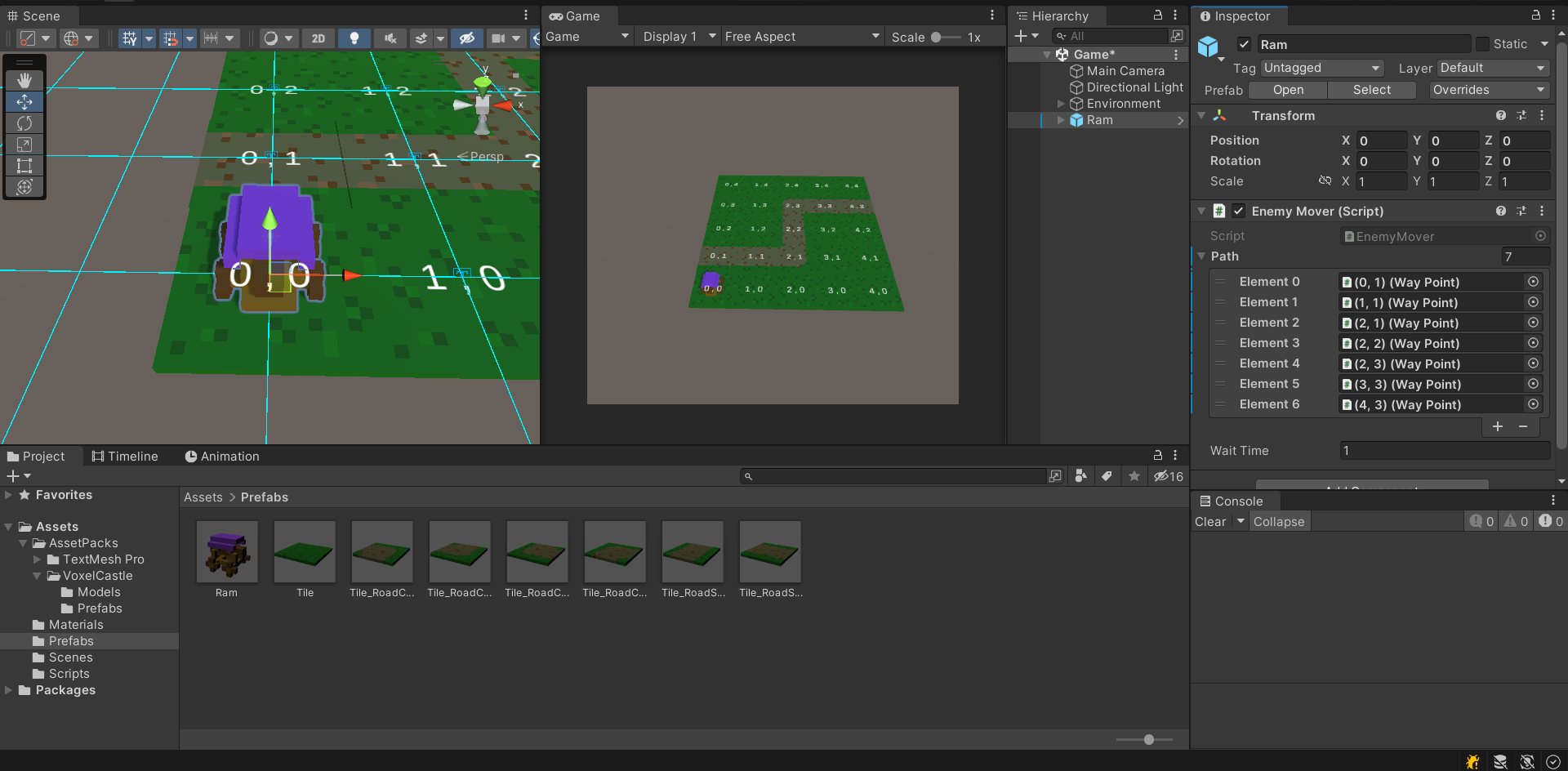Click the snap increment ruler icon
This screenshot has height=771, width=1568.
coord(211,38)
